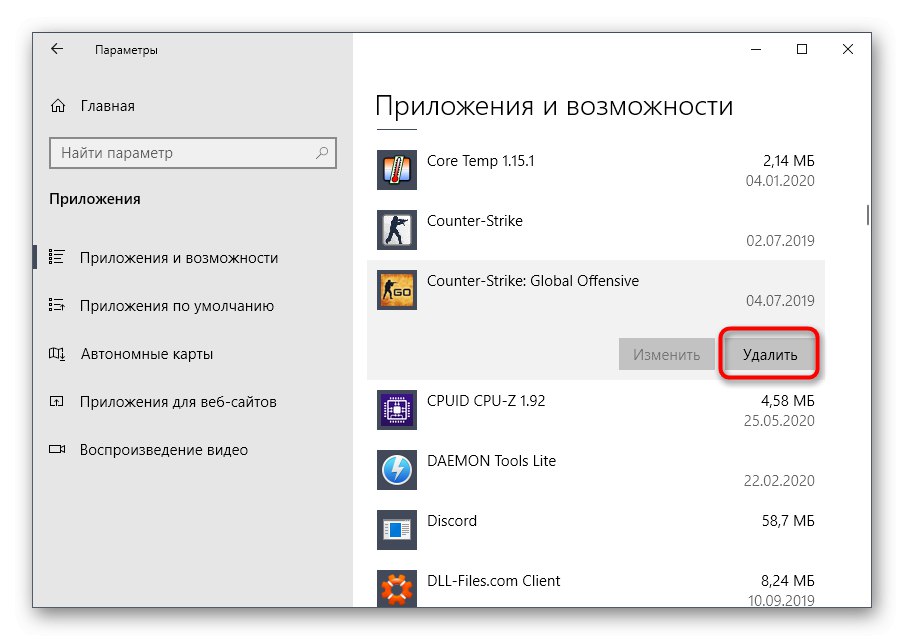
Task: Click the 4,58 МБ size value
Action: [x=788, y=401]
